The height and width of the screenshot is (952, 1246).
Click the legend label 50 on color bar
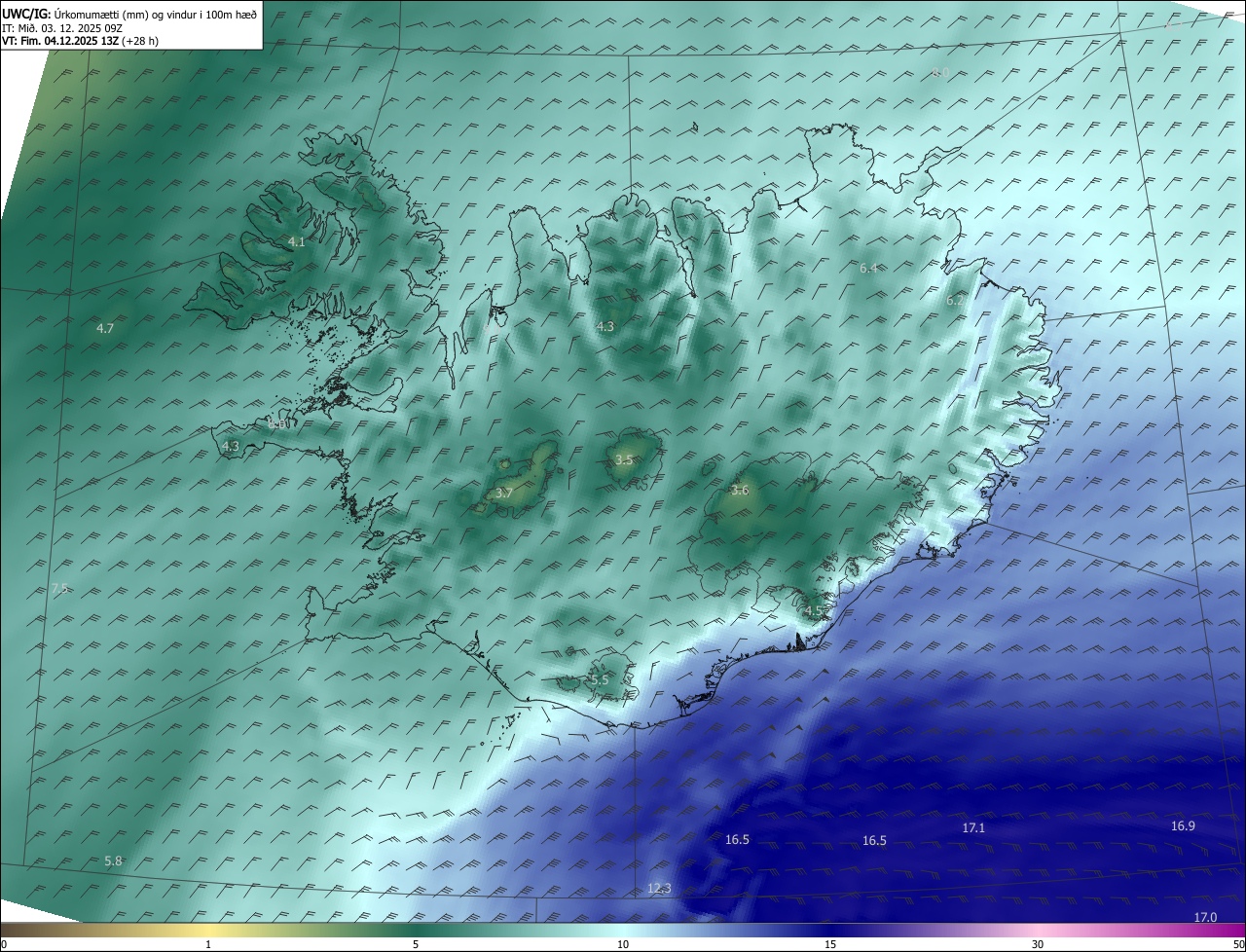click(x=1238, y=944)
